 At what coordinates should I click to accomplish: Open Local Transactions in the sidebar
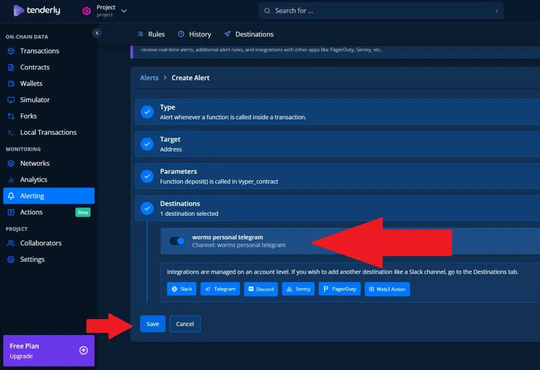tap(49, 132)
